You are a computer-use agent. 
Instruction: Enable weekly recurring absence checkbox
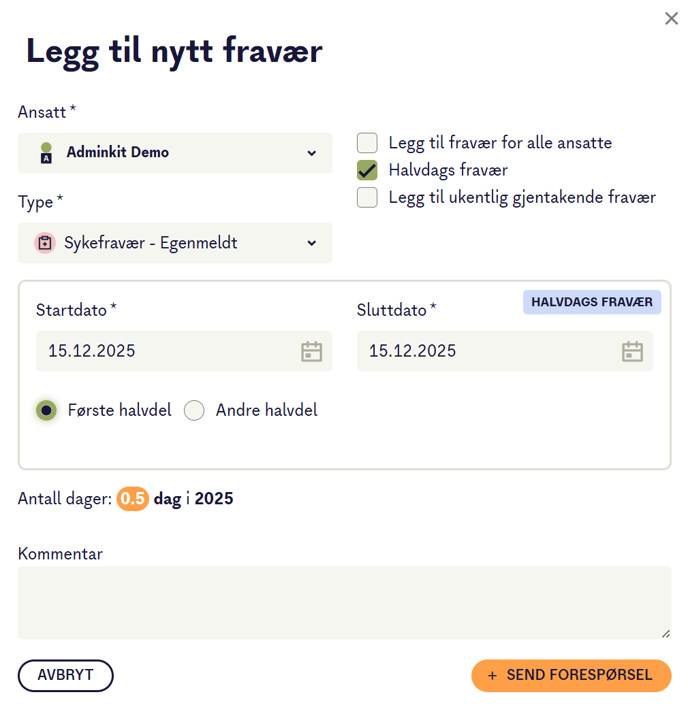(x=368, y=197)
